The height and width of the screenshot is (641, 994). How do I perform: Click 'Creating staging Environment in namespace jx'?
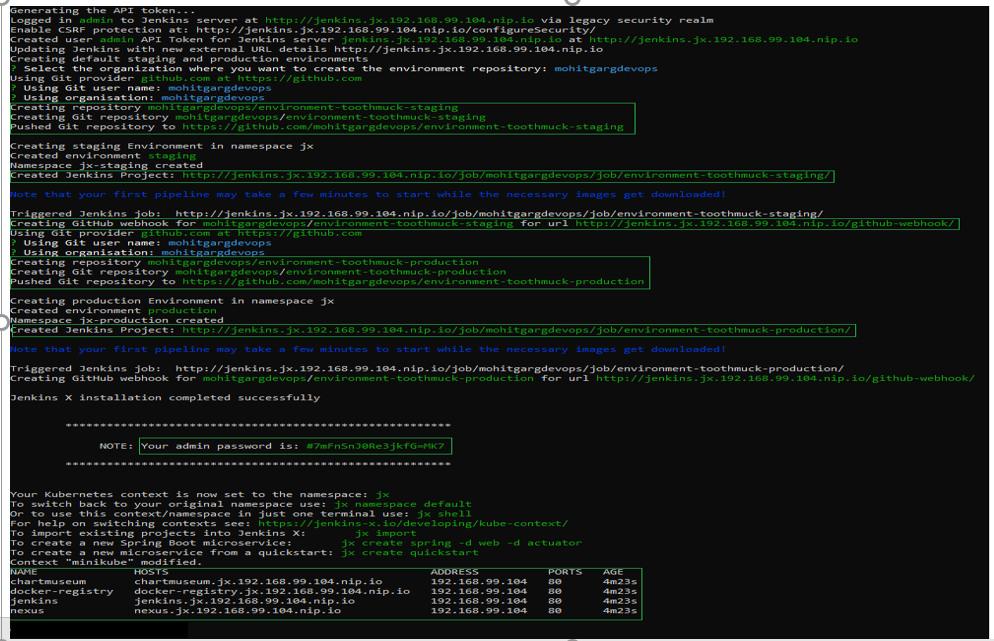(x=162, y=146)
